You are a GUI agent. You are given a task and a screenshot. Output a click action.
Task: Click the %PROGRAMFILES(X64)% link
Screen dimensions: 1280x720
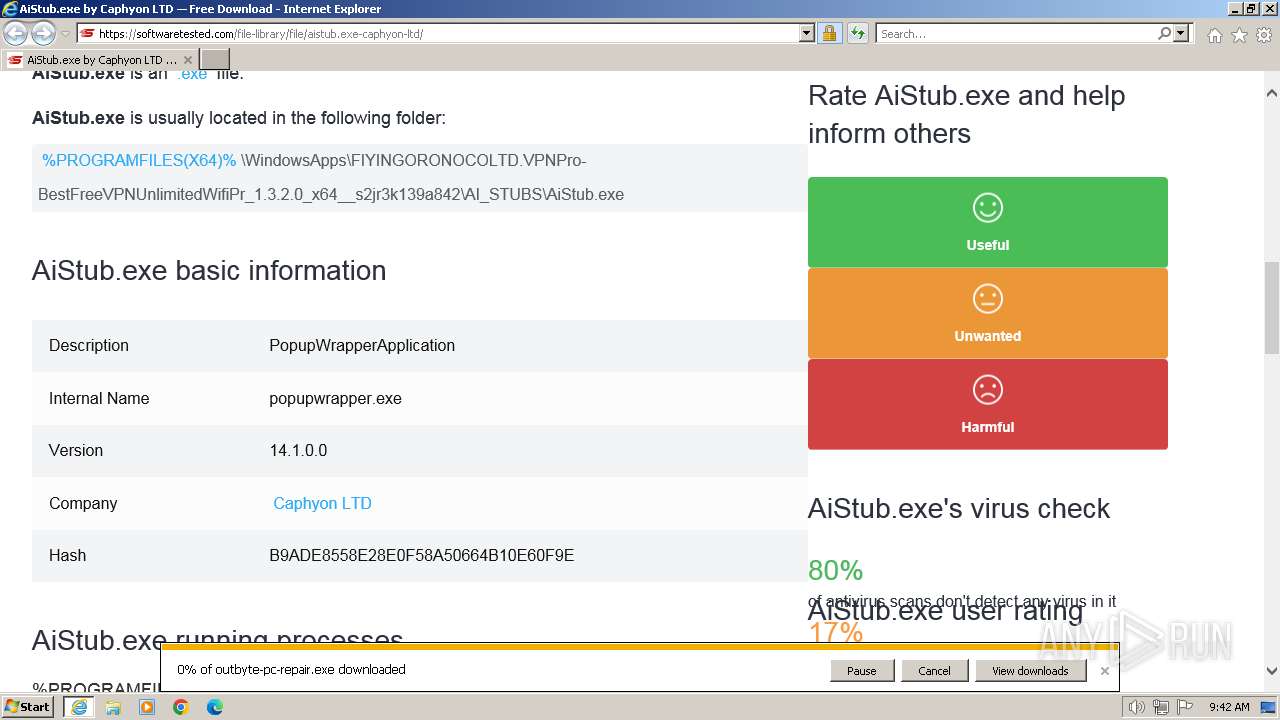(x=139, y=160)
